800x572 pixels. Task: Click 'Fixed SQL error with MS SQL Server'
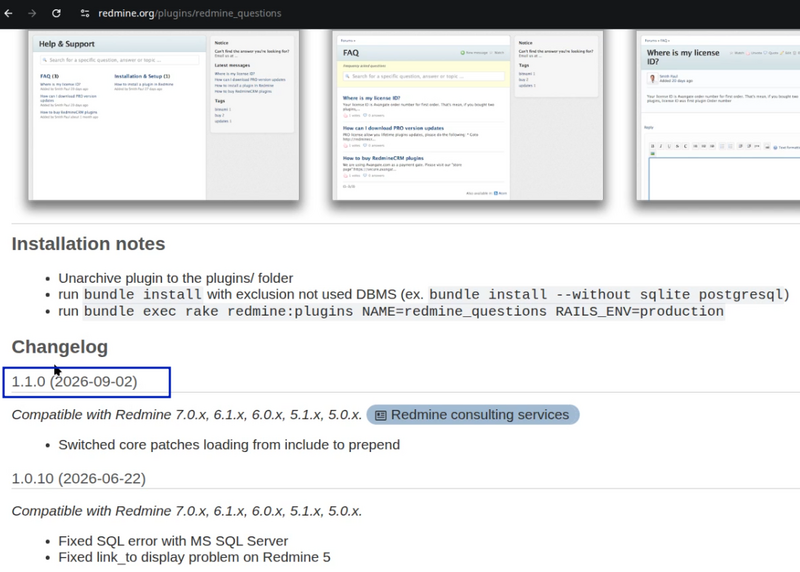173,541
